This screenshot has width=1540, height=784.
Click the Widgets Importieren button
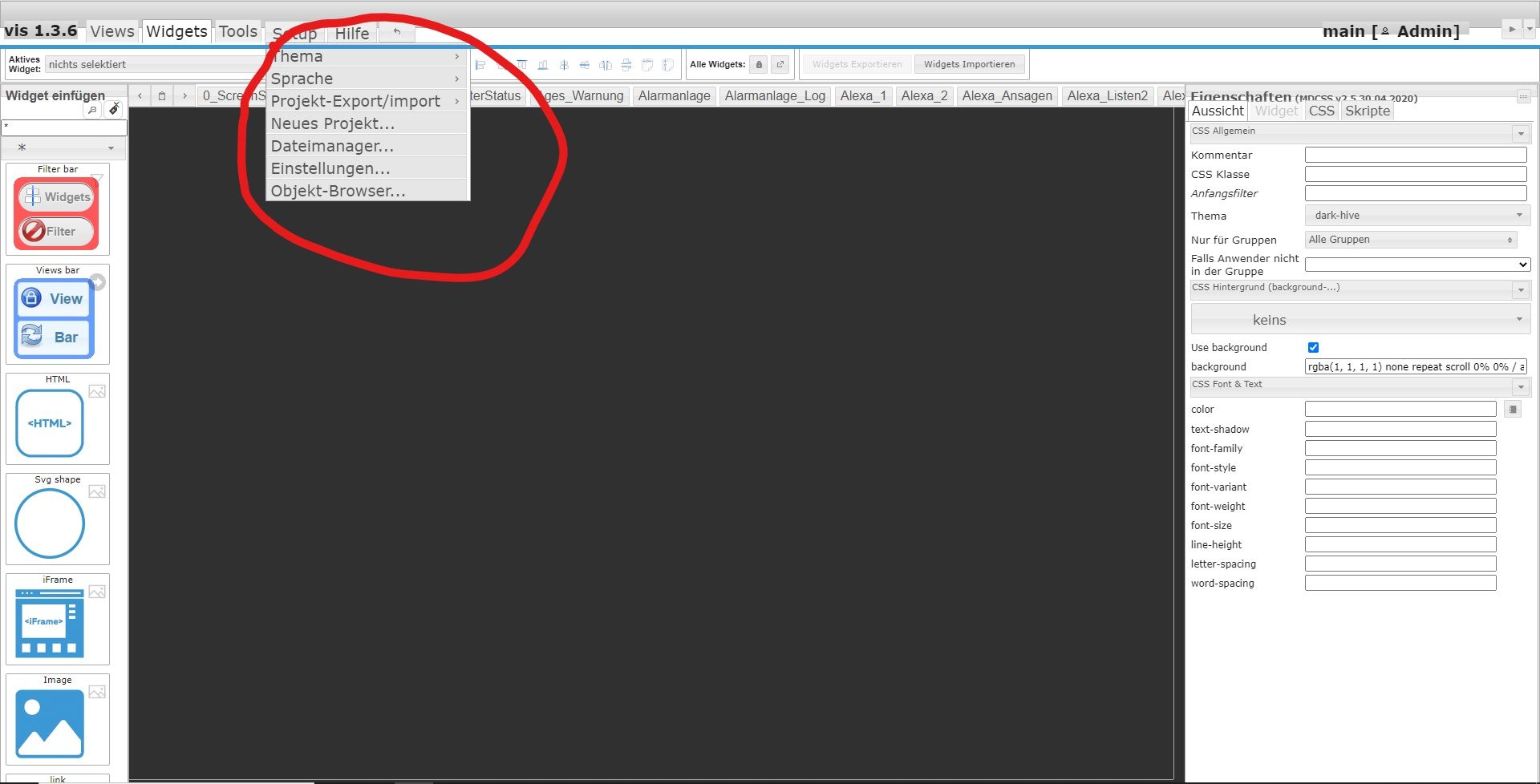pyautogui.click(x=969, y=64)
